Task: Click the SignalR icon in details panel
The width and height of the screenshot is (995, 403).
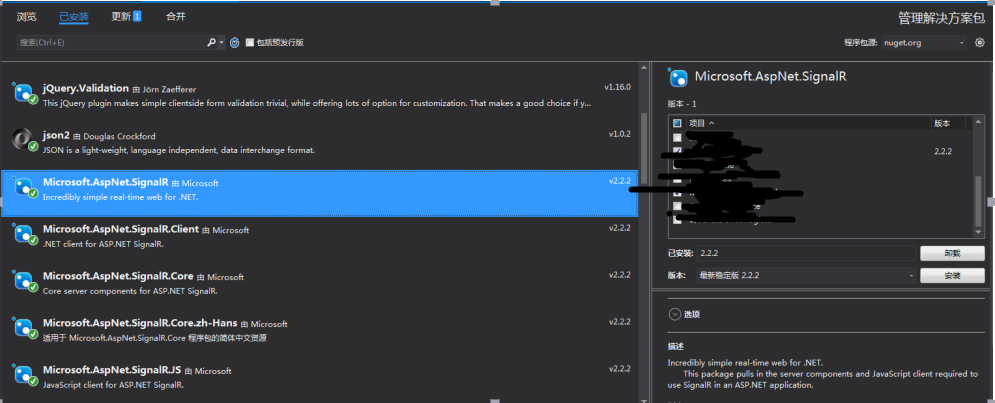Action: point(678,77)
